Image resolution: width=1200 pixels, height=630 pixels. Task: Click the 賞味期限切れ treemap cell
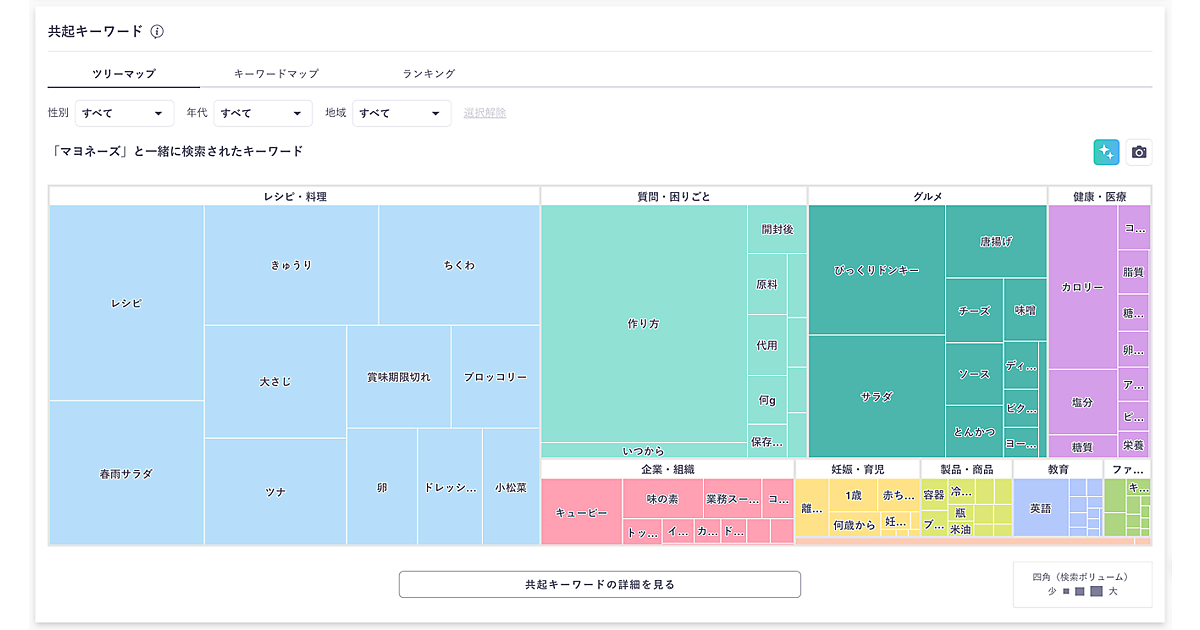pyautogui.click(x=398, y=377)
